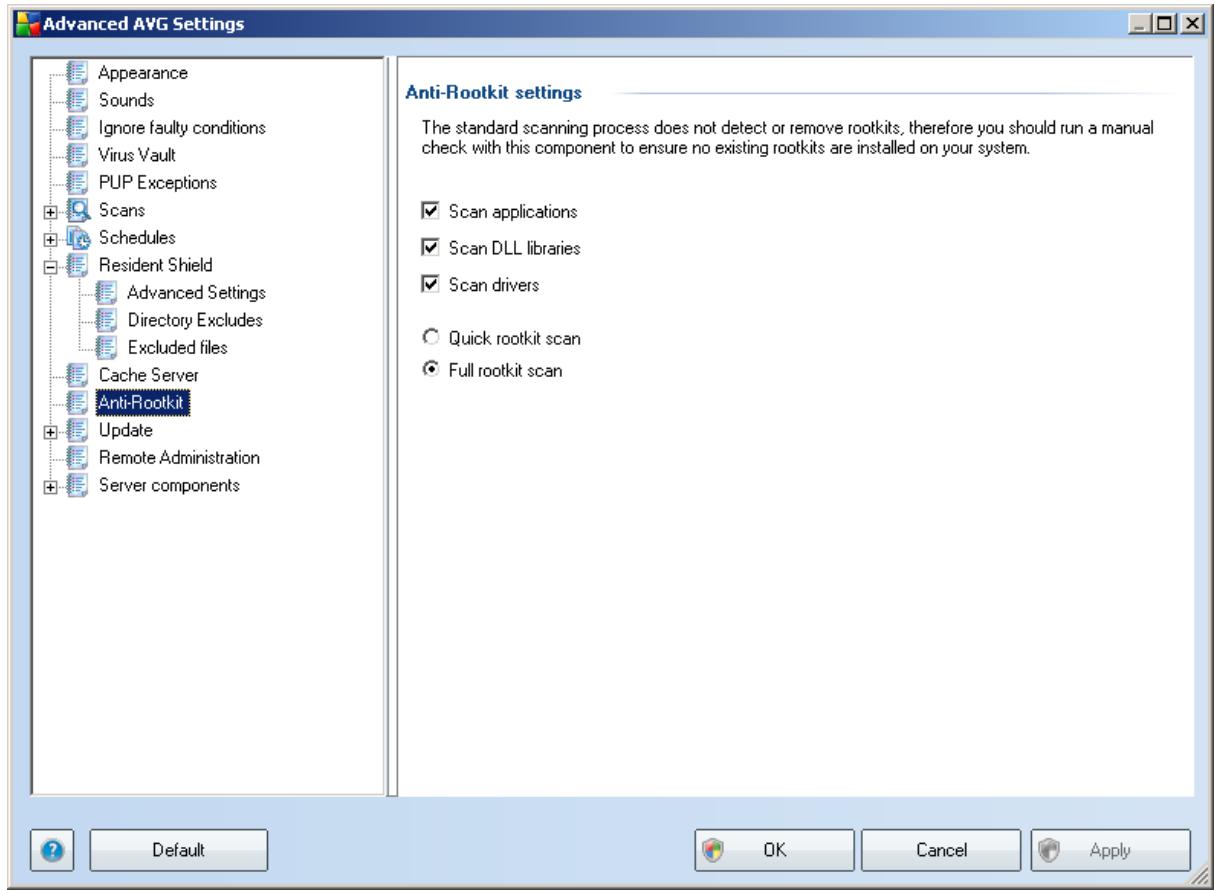Select Update in the tree
Viewport: 1215px width, 890px height.
(x=125, y=430)
